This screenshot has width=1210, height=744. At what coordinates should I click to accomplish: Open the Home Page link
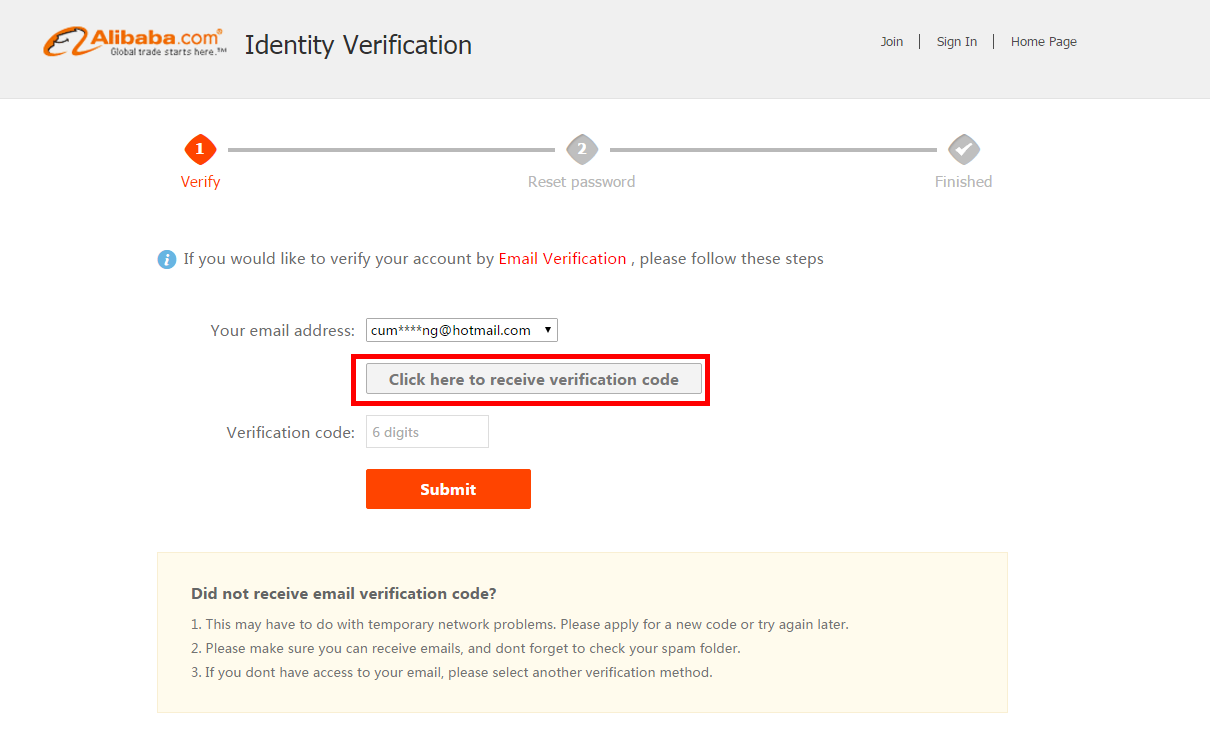tap(1044, 42)
